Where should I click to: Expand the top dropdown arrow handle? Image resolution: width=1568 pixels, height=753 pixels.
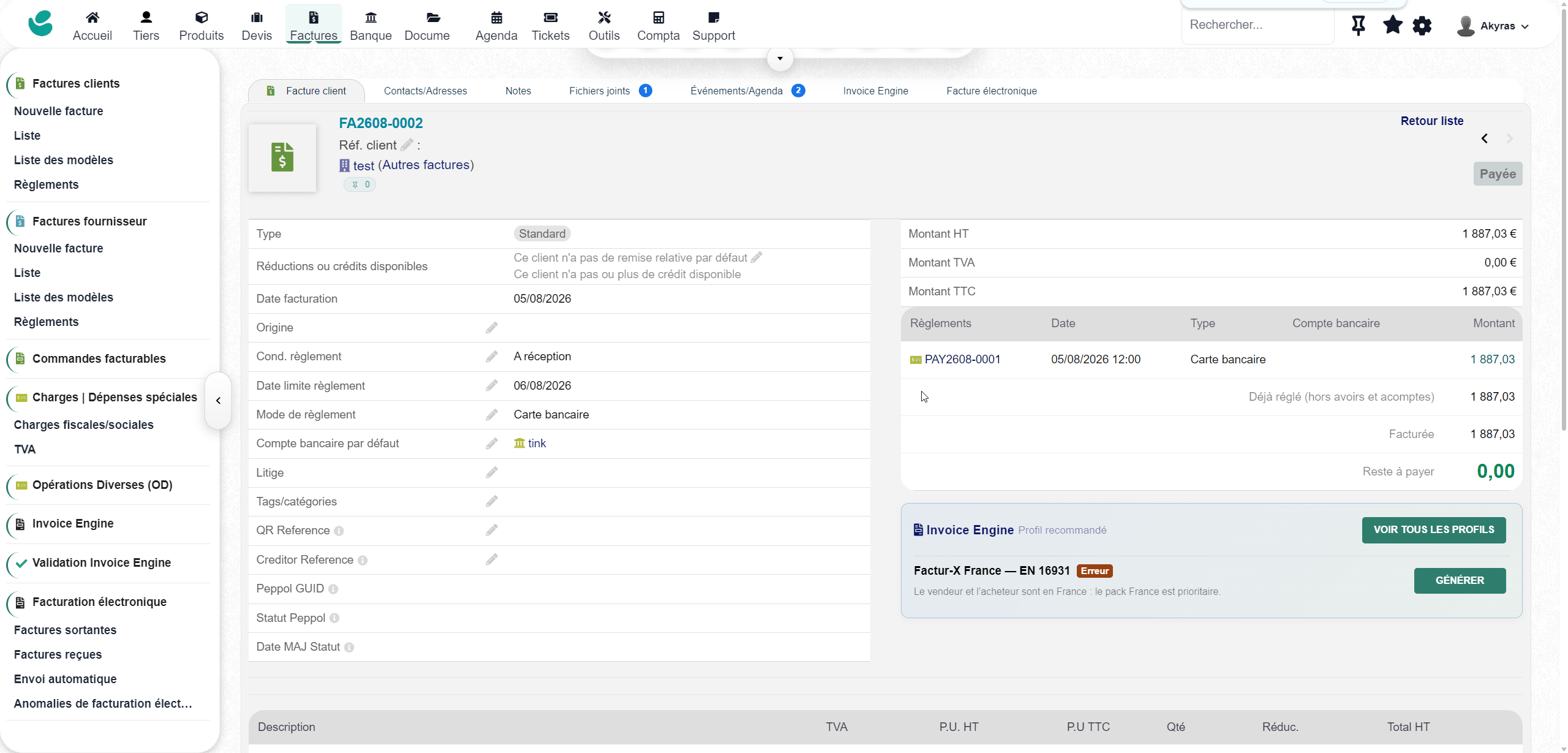click(780, 59)
